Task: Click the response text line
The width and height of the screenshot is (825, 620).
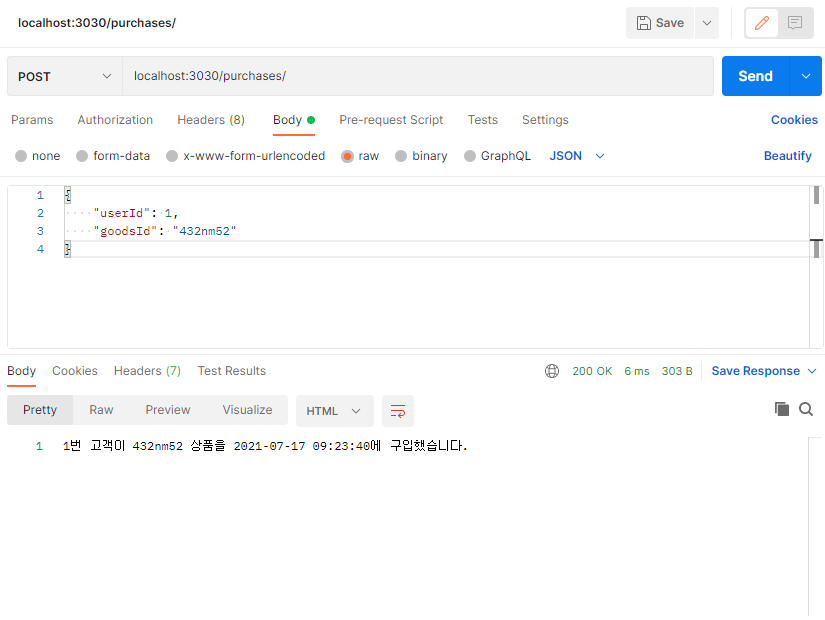Action: (x=265, y=446)
